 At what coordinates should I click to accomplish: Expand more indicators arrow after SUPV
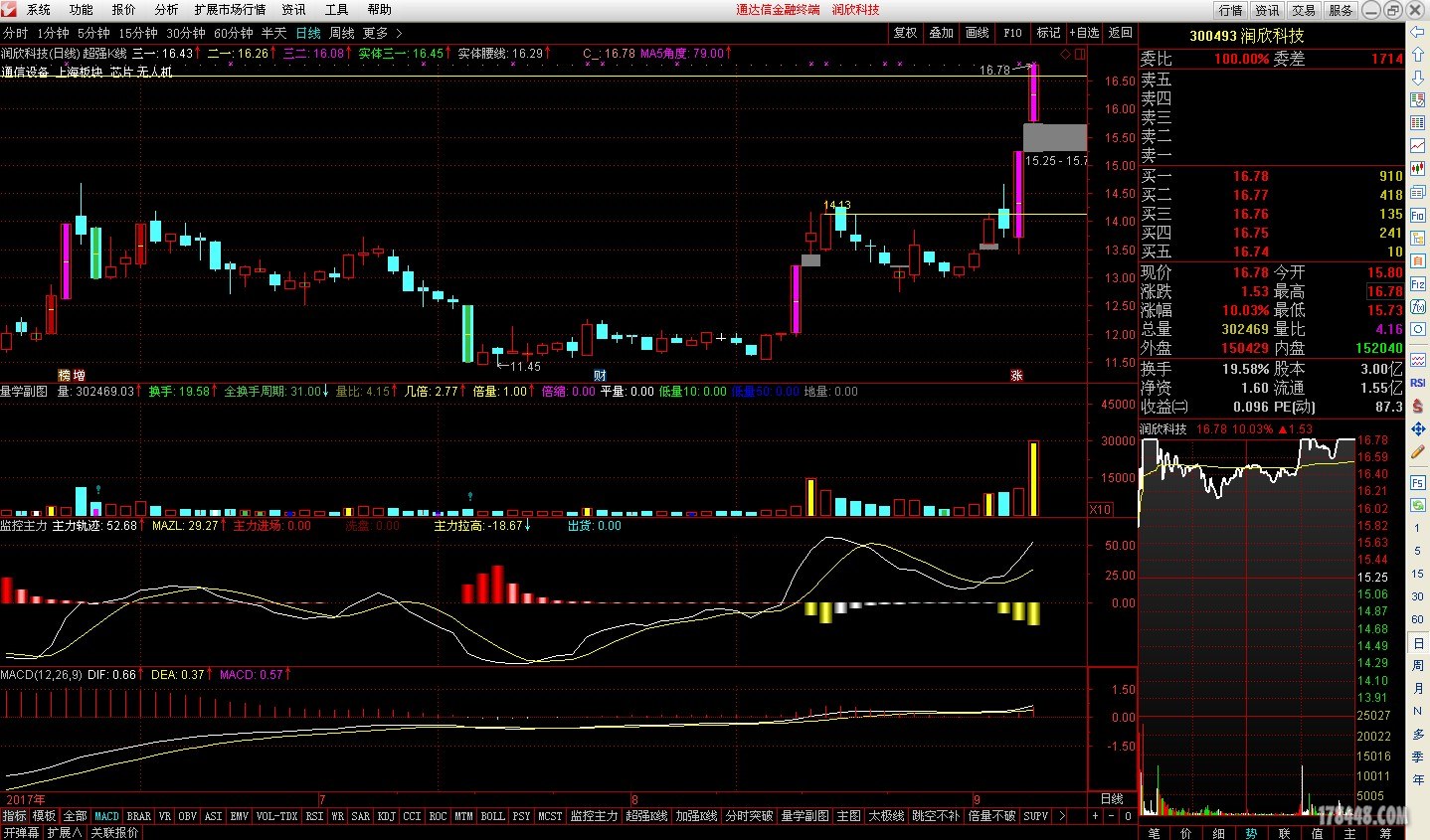[x=1061, y=816]
